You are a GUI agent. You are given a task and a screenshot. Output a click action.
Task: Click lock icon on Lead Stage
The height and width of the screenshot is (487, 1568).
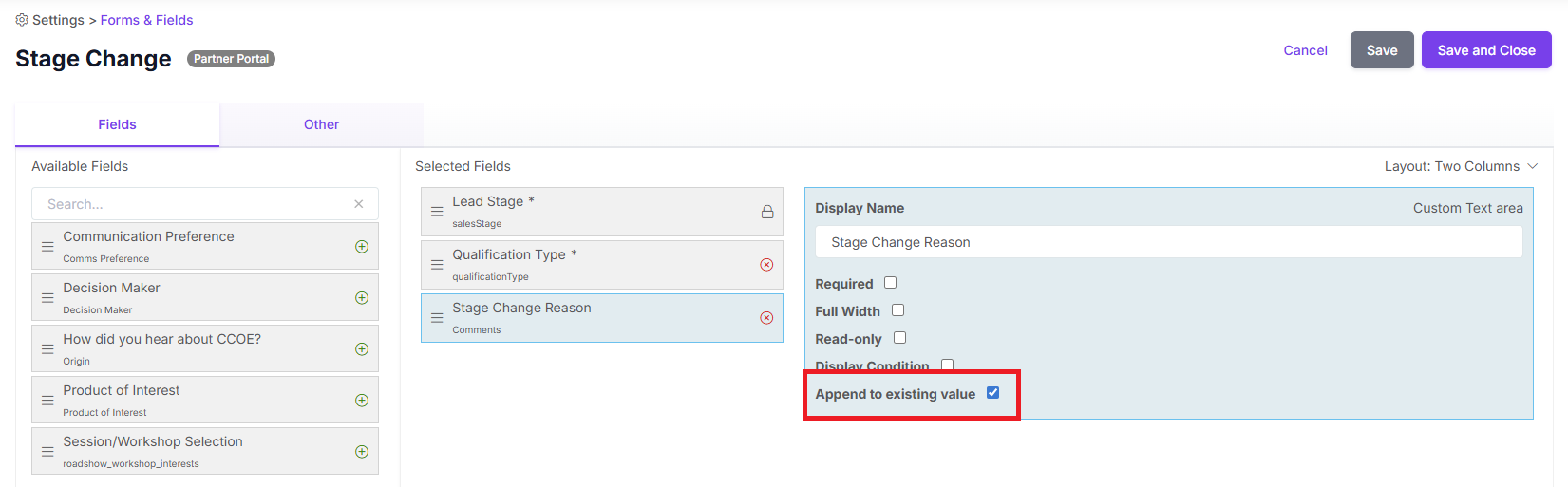(767, 212)
